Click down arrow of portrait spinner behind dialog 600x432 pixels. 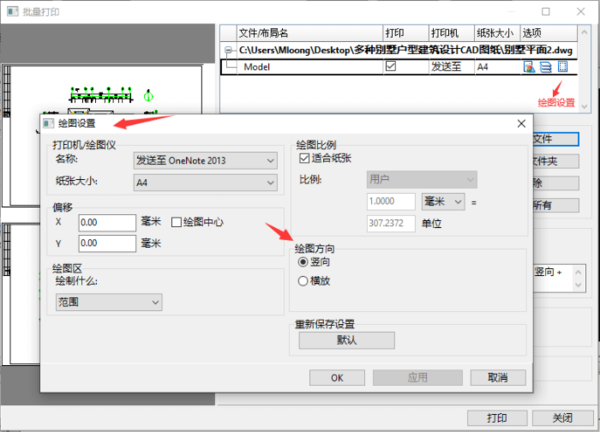(x=578, y=285)
